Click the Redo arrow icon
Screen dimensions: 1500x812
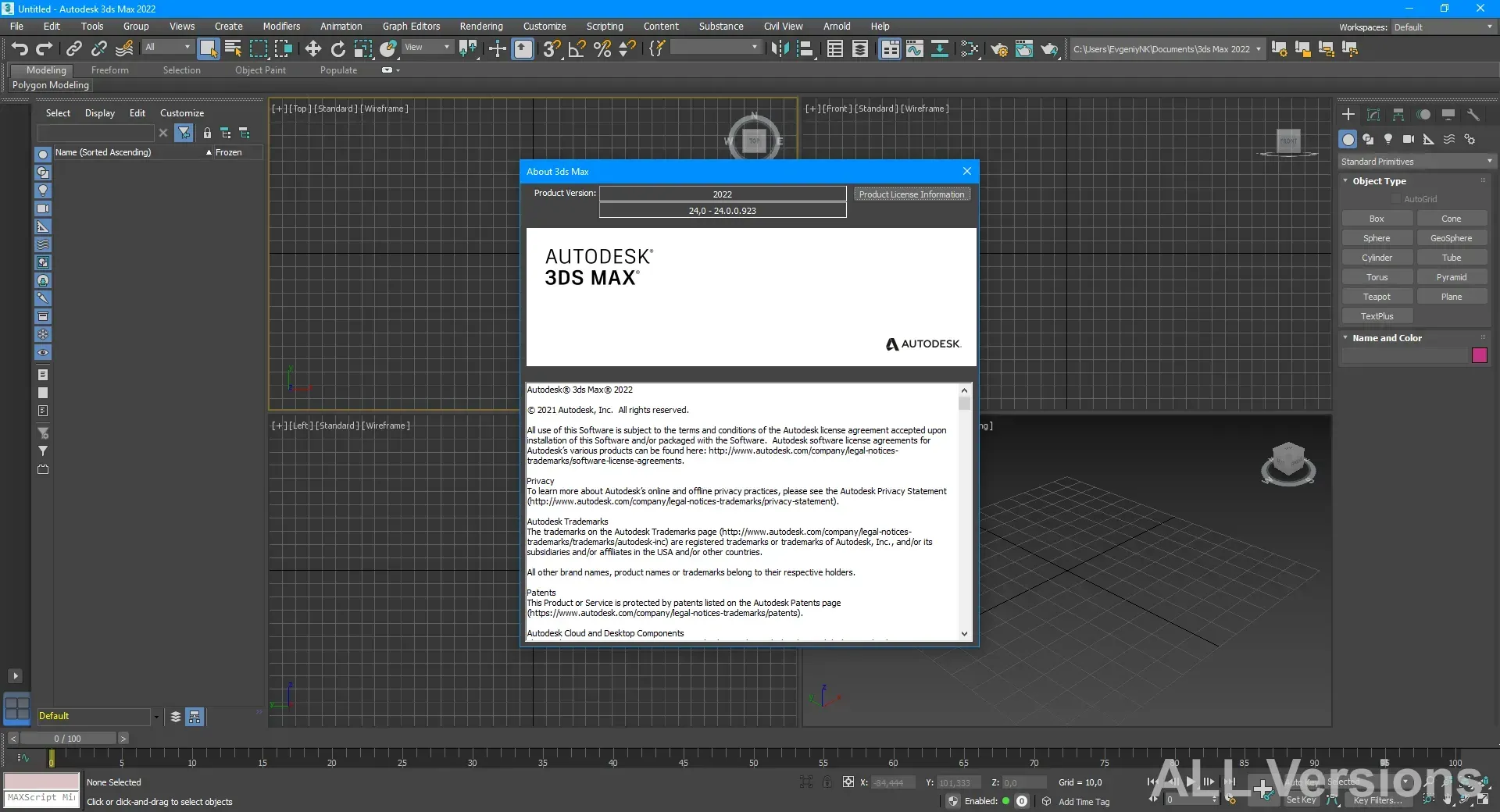pos(45,48)
